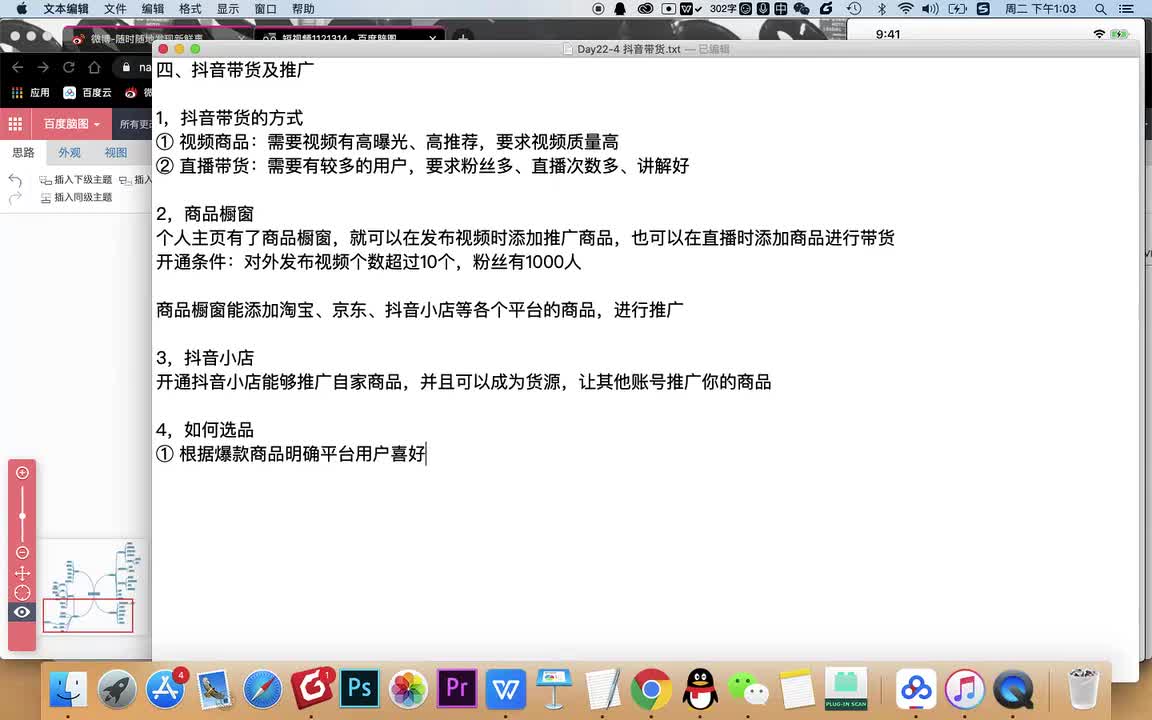Open Photos app in dock

pos(408,690)
